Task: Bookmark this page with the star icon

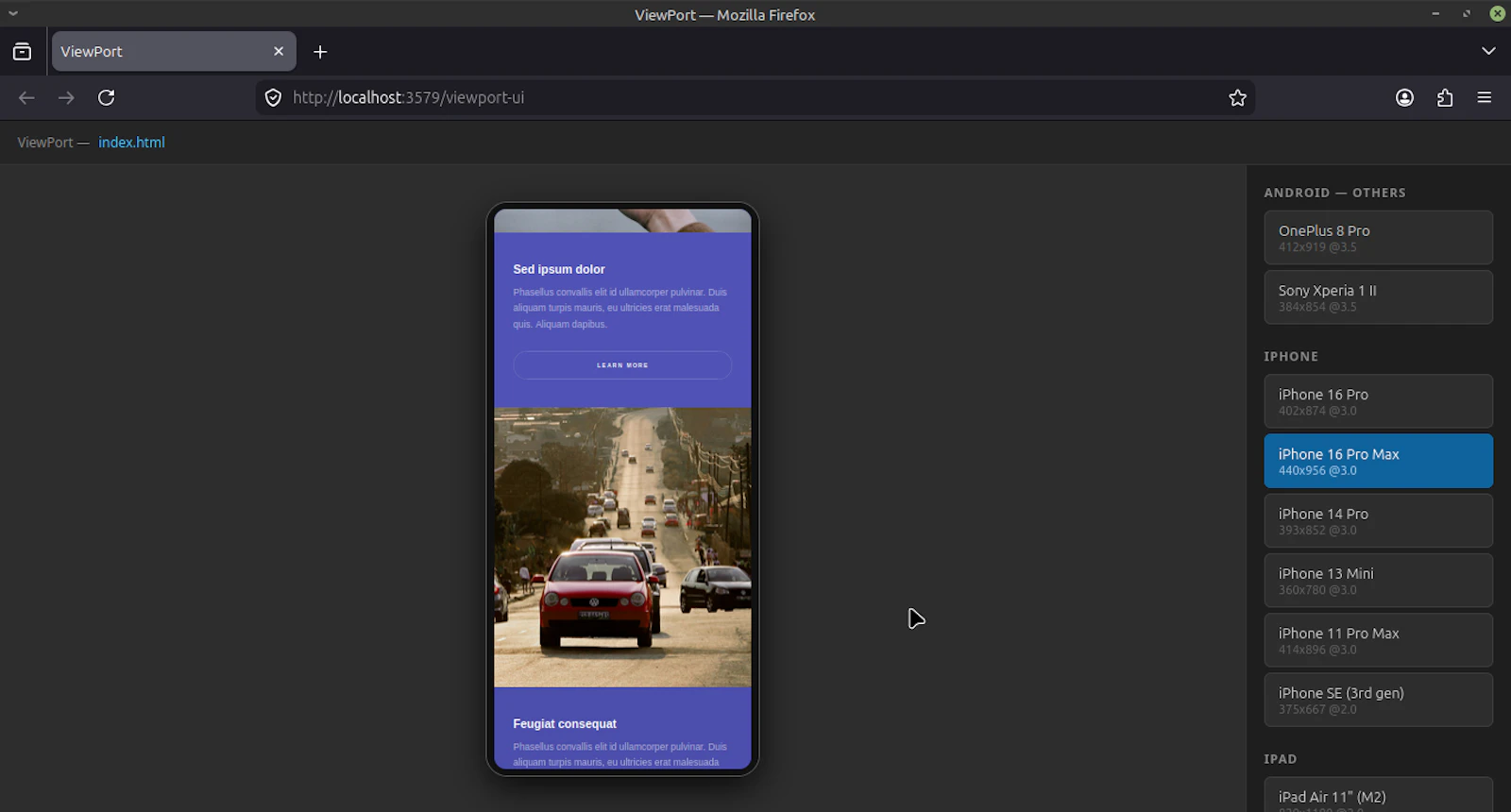Action: click(x=1237, y=97)
